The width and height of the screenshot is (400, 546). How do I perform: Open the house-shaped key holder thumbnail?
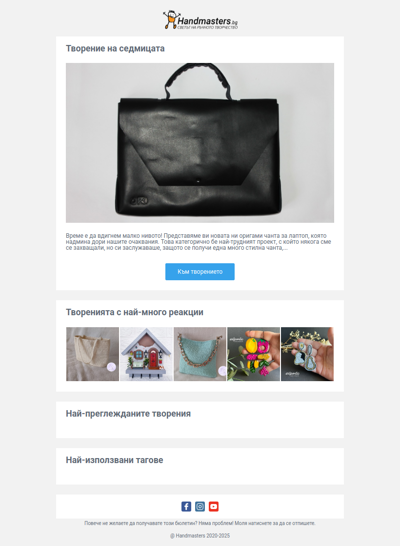pyautogui.click(x=146, y=354)
